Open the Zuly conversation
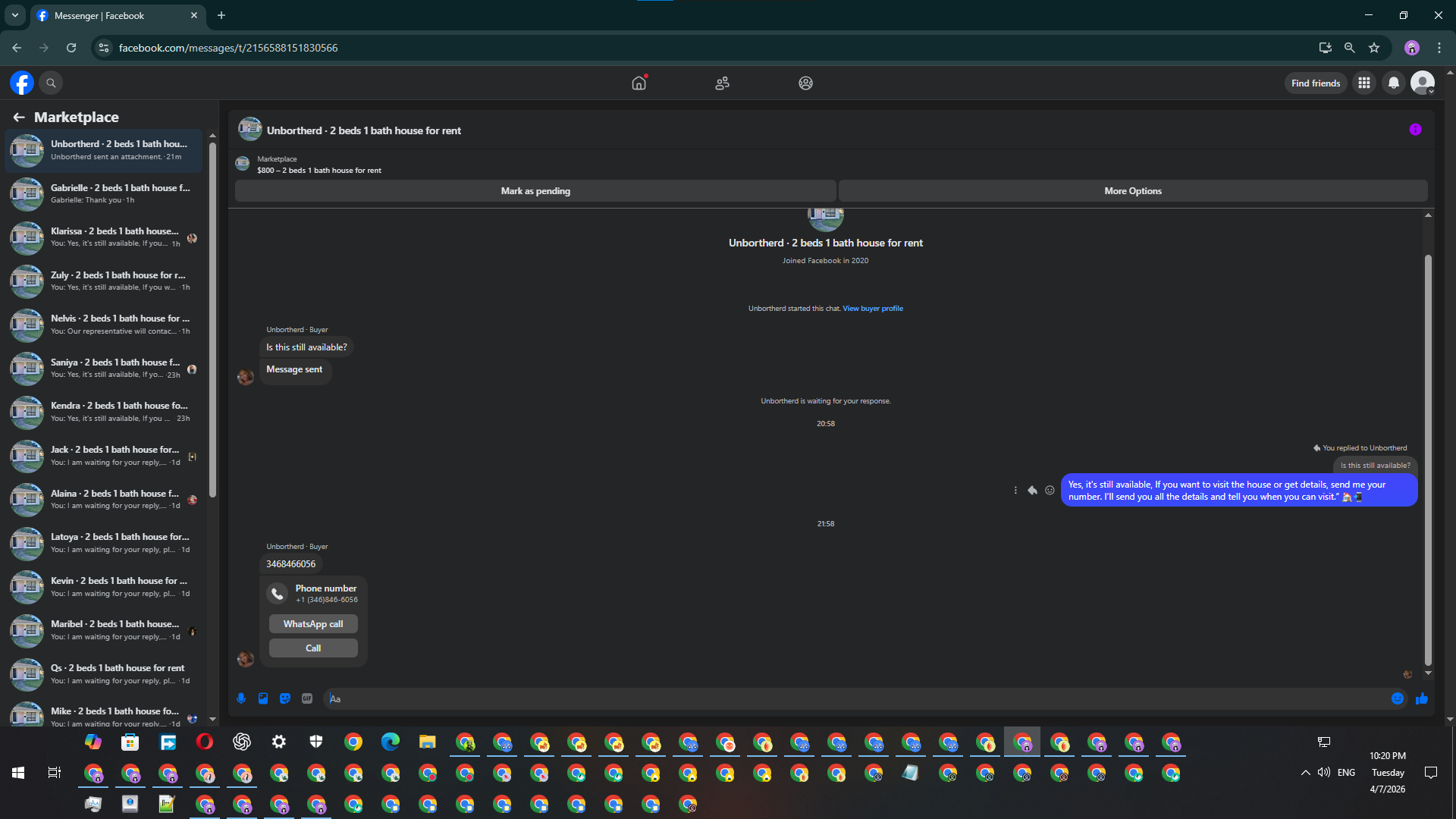The height and width of the screenshot is (819, 1456). point(104,281)
